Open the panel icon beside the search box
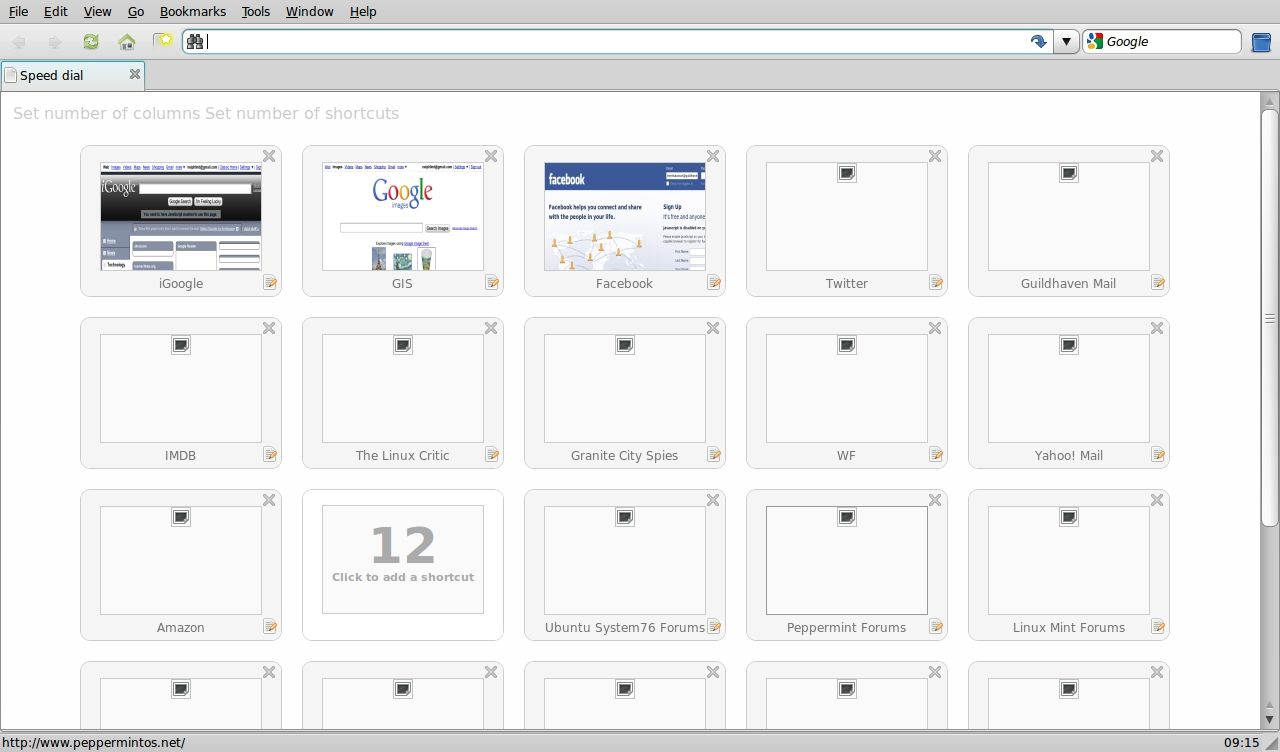1280x752 pixels. coord(1261,42)
